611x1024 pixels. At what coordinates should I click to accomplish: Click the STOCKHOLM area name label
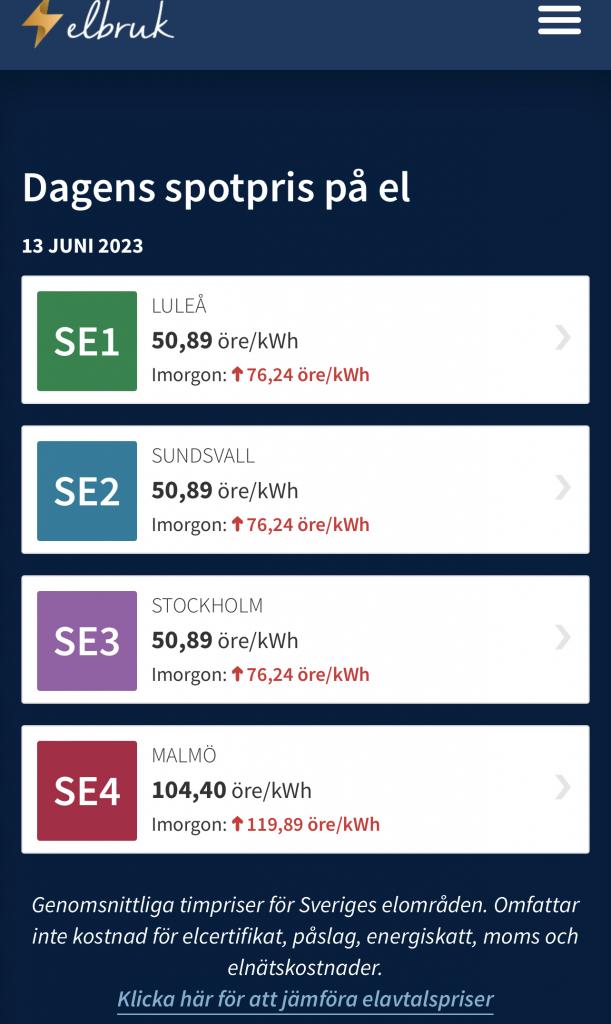pos(207,605)
